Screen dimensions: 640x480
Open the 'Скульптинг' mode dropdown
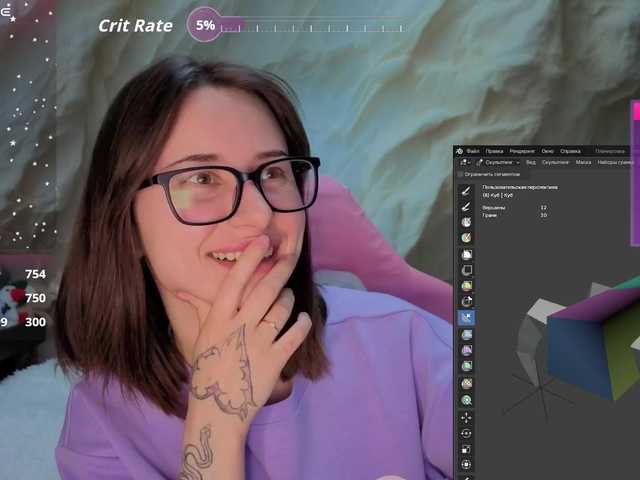point(498,162)
